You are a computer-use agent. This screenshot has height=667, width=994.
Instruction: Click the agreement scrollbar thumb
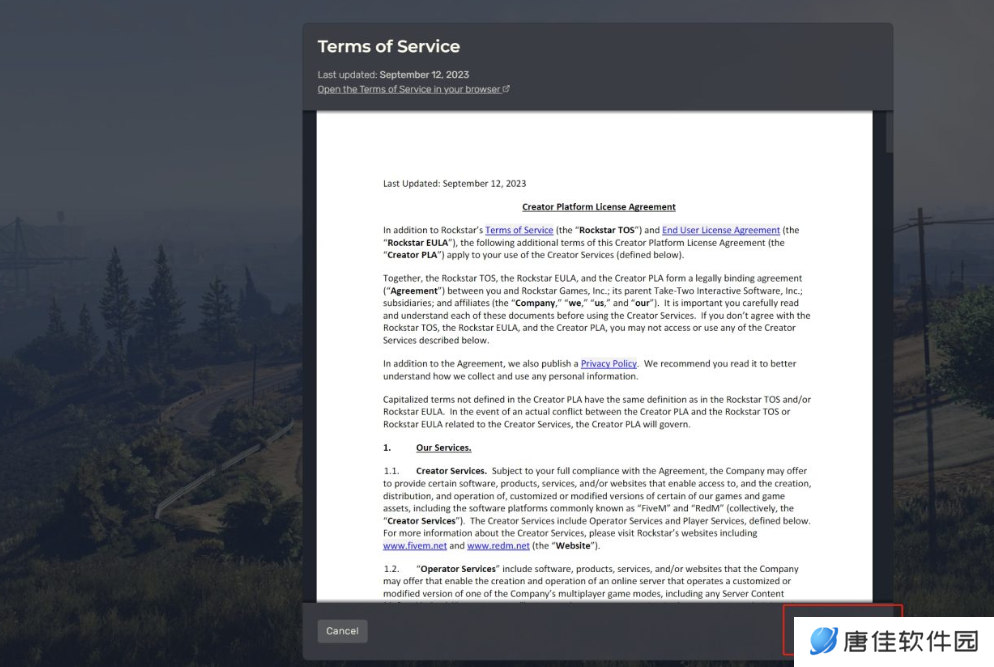[x=889, y=132]
